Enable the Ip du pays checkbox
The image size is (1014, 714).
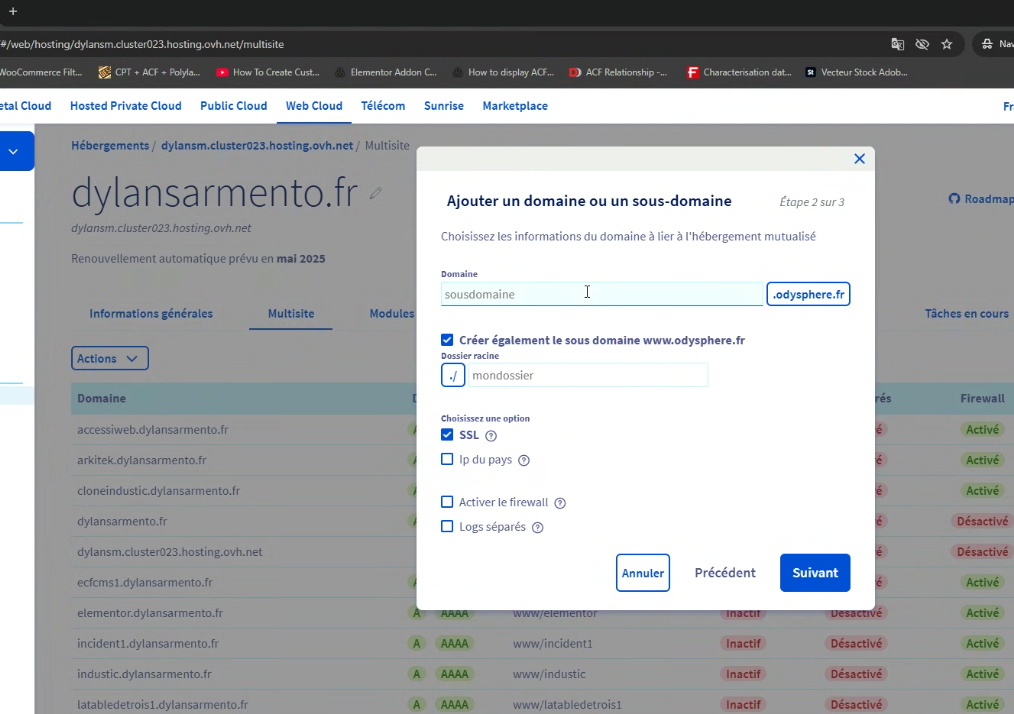[x=447, y=460]
